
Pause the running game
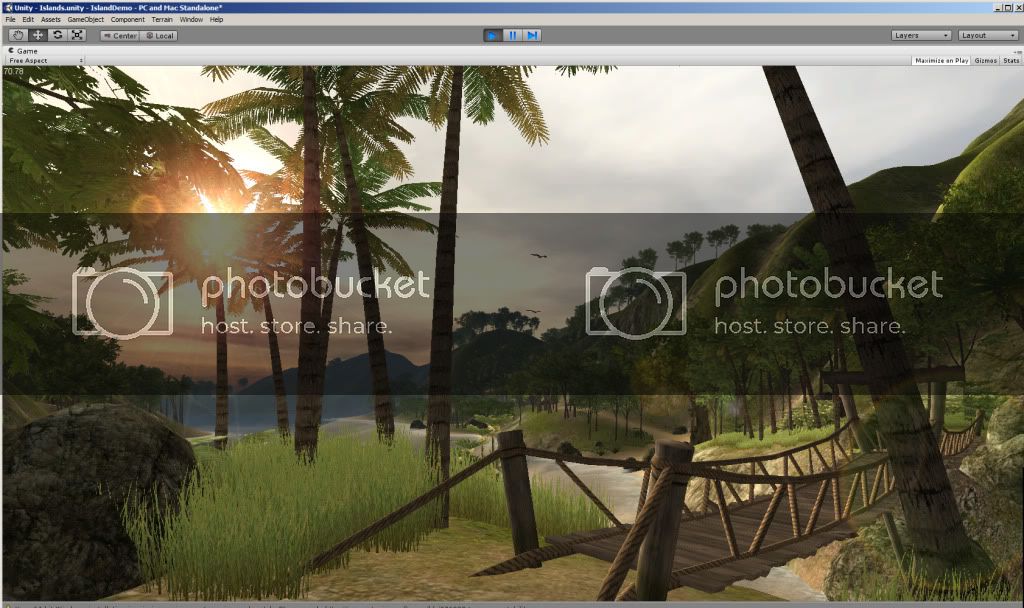point(513,35)
